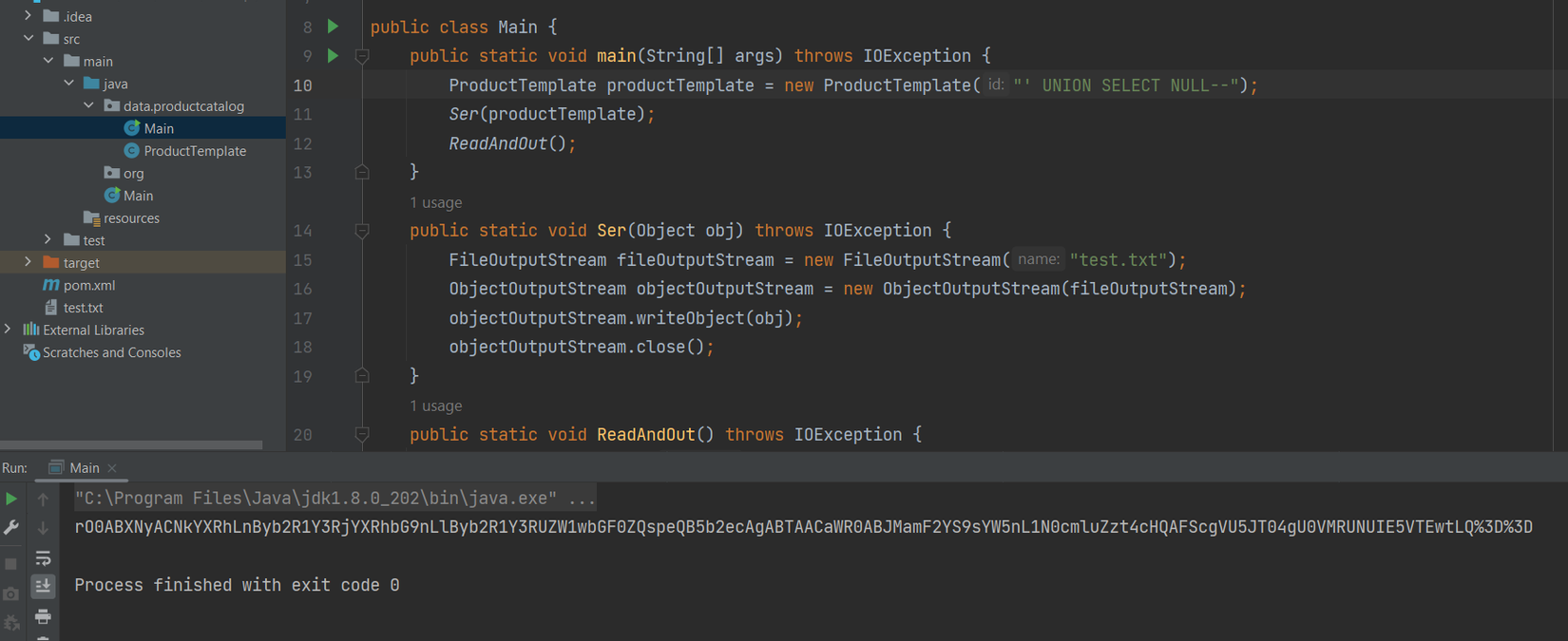The image size is (1568, 641).
Task: Click the Stop process square icon
Action: coord(11,564)
